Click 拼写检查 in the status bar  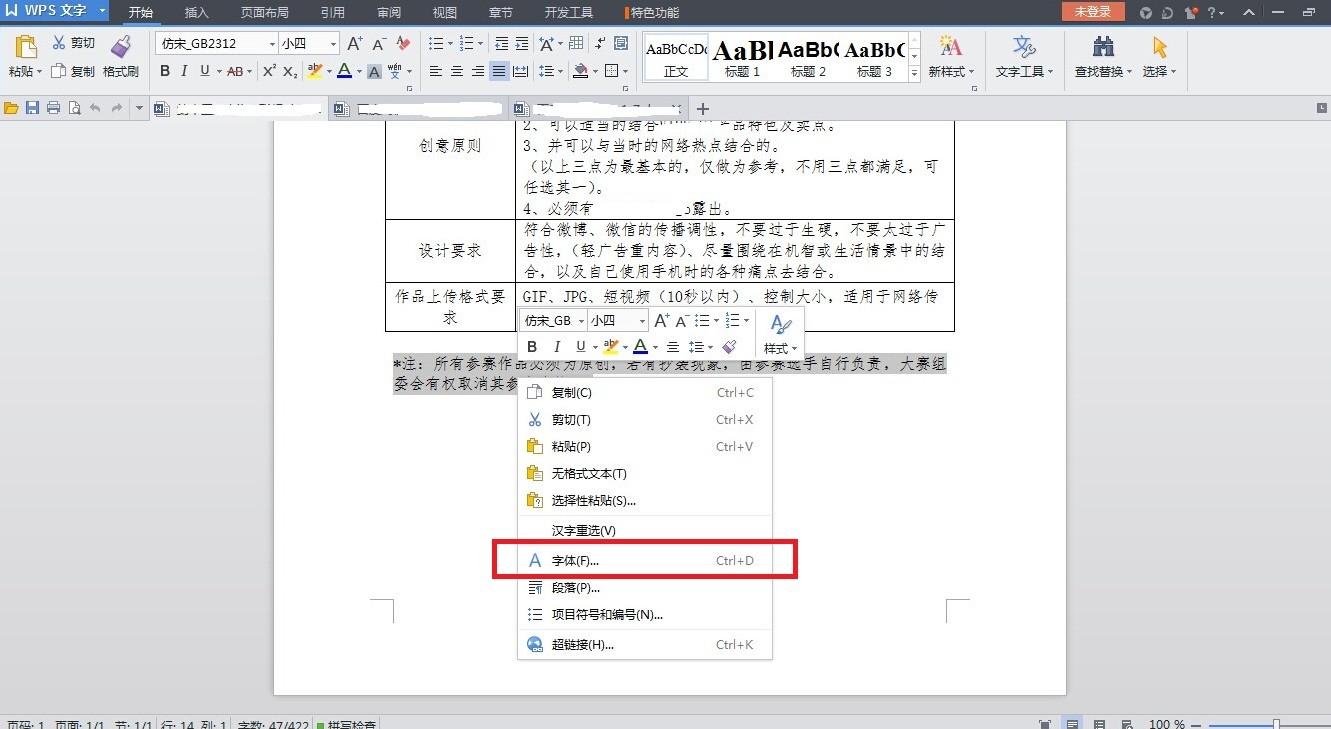click(352, 723)
